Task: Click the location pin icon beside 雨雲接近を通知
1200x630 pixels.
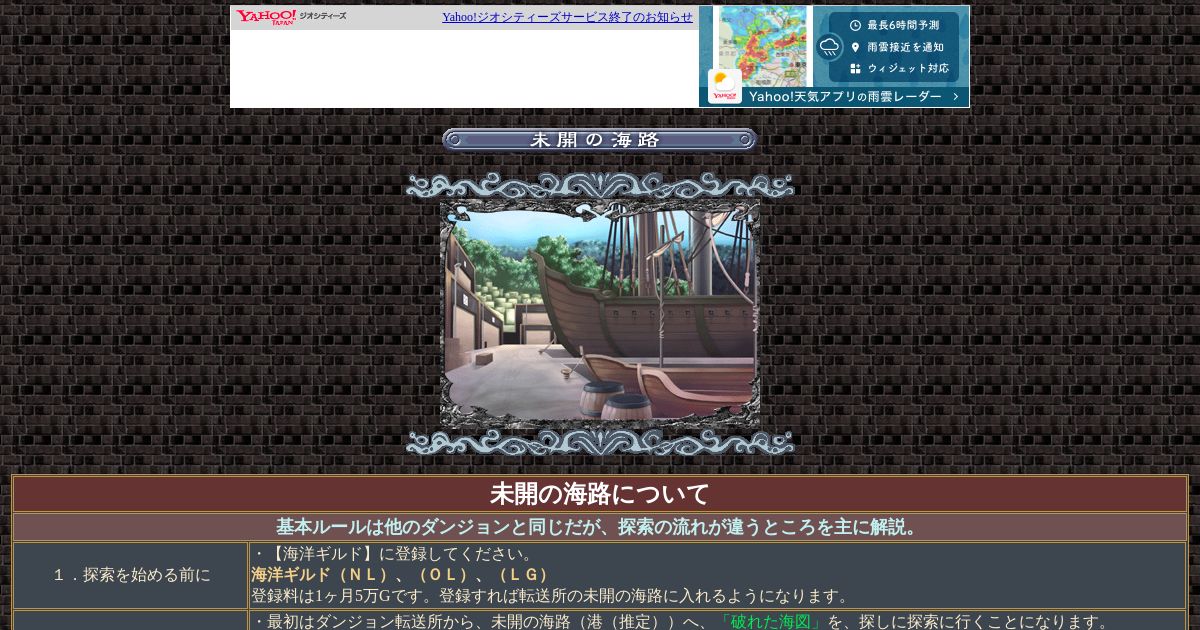Action: (855, 47)
